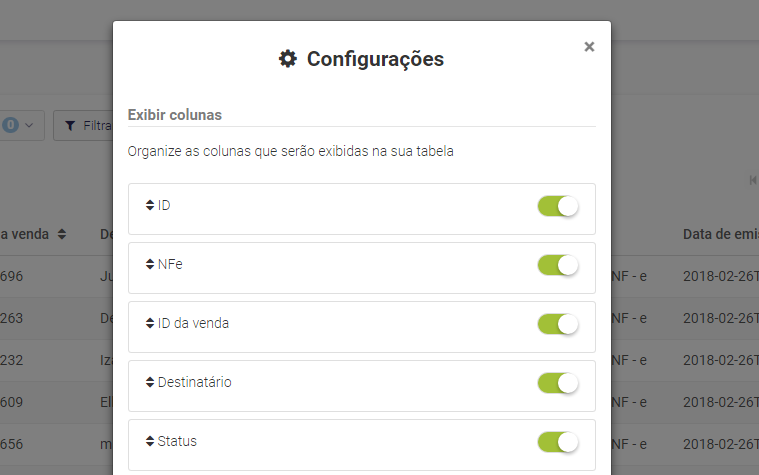Click the sort arrows in venda column header
Viewport: 759px width, 475px height.
point(61,234)
